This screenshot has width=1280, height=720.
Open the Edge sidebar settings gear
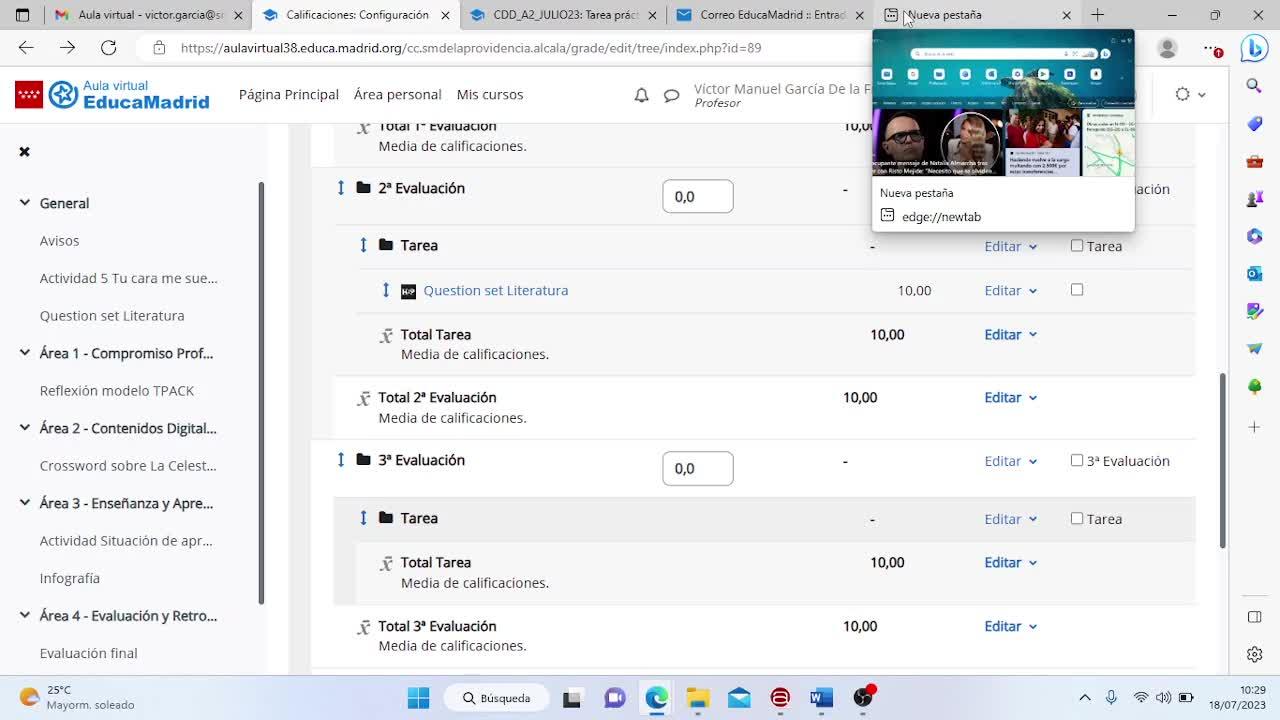tap(1255, 655)
